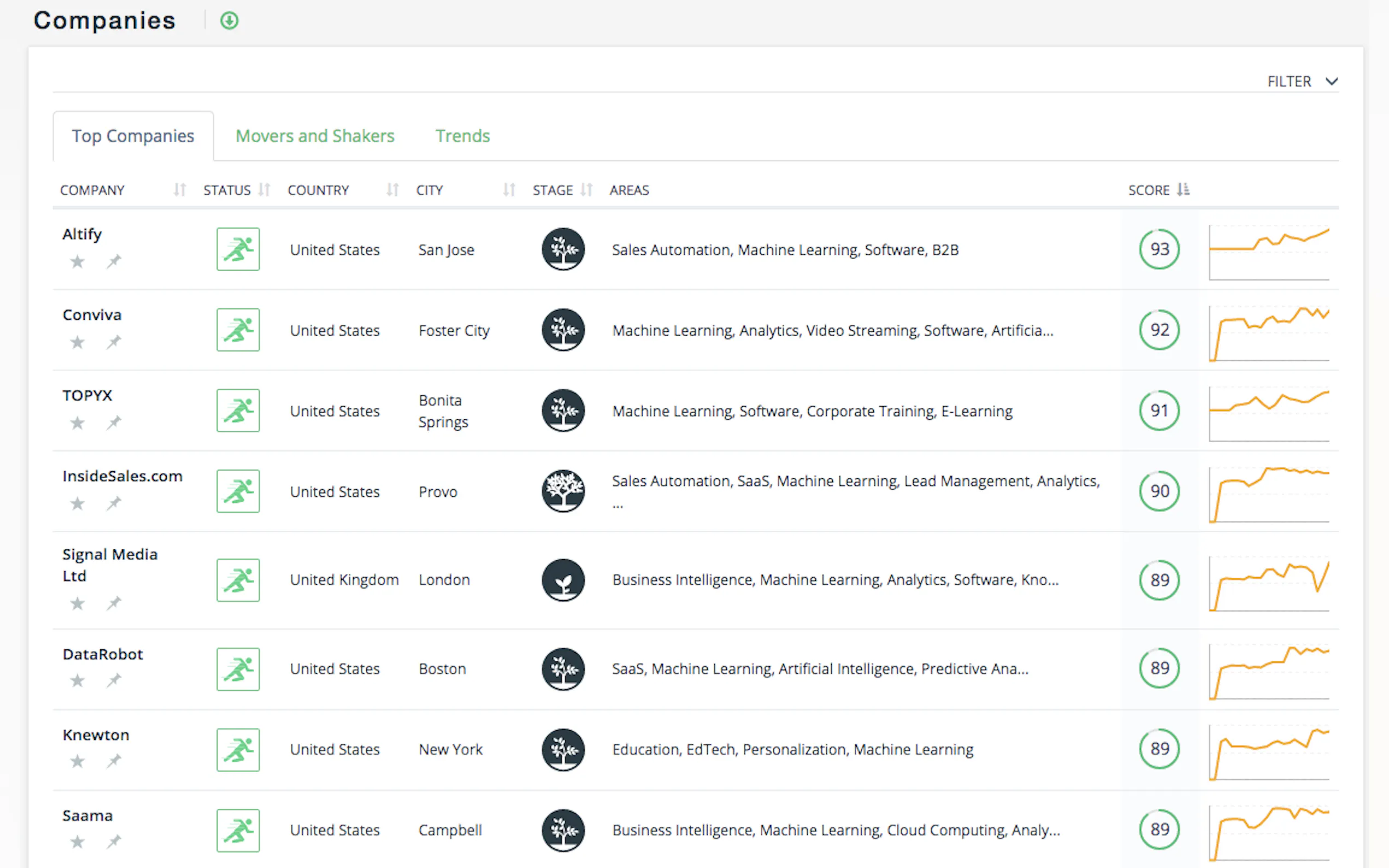
Task: Click the green download icon beside Companies
Action: (x=229, y=21)
